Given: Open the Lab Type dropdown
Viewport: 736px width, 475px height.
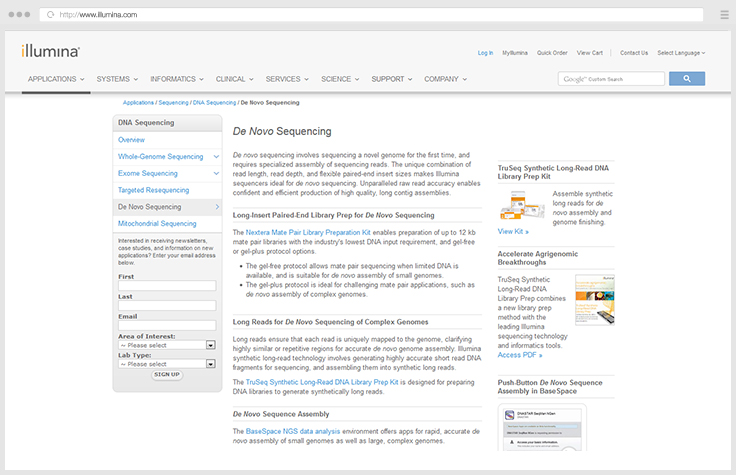Looking at the screenshot, I should [x=167, y=364].
